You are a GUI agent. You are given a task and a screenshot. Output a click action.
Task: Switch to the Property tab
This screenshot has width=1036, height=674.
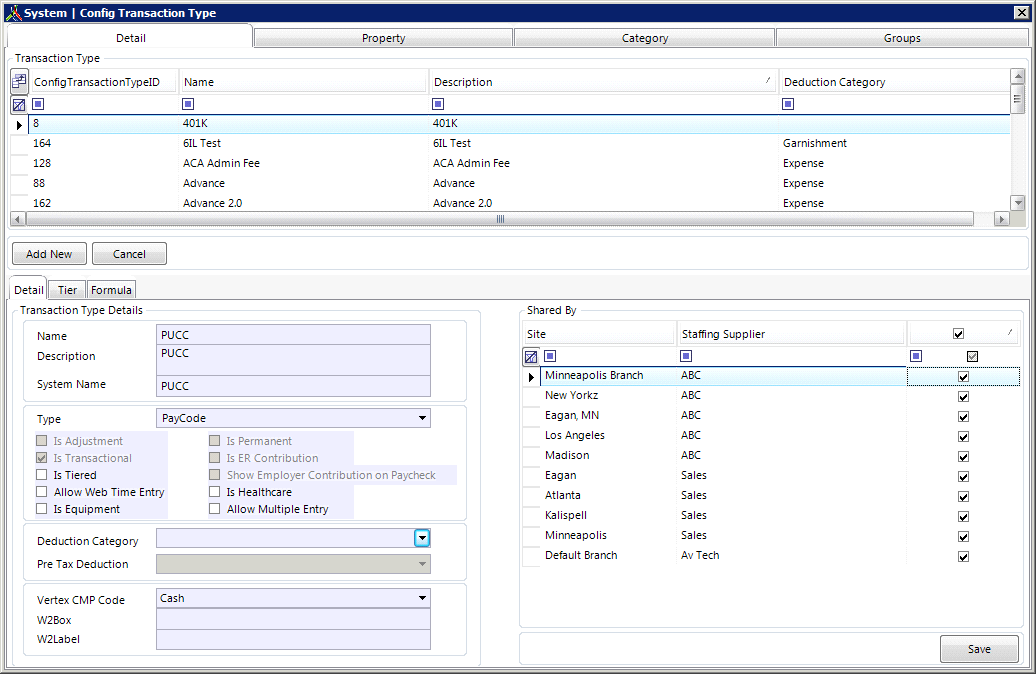coord(383,38)
